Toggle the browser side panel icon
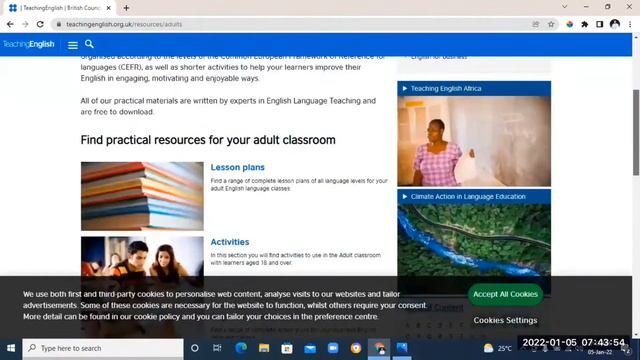 600,24
